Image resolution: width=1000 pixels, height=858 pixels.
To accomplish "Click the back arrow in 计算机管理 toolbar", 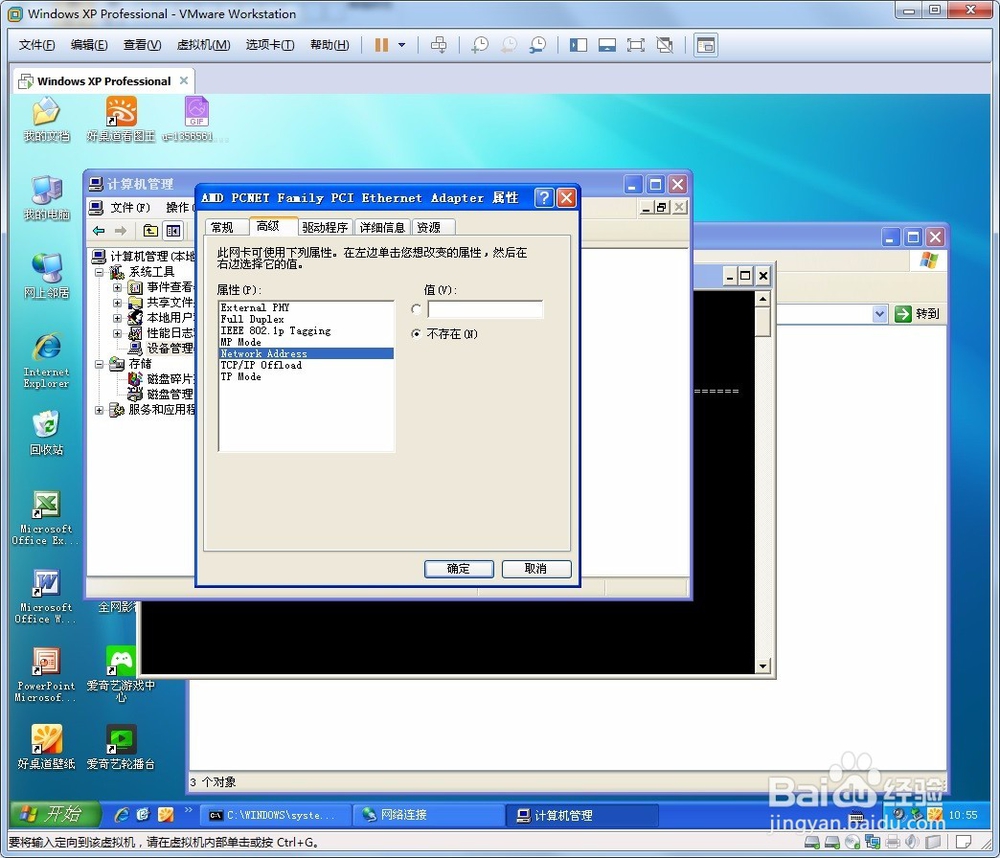I will pyautogui.click(x=99, y=231).
